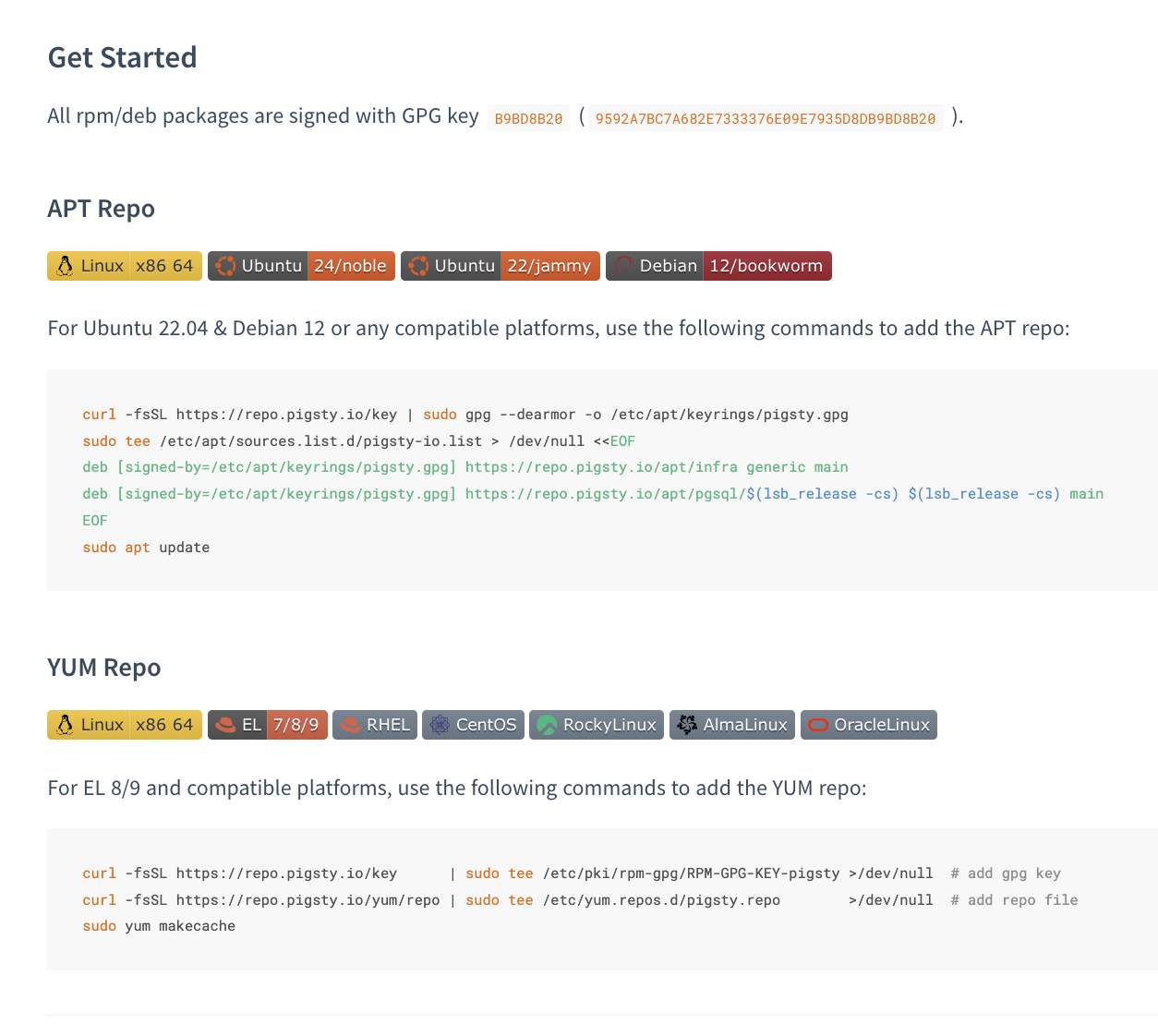Image resolution: width=1158 pixels, height=1036 pixels.
Task: Click the red hat icon on EL badge
Action: 226,725
